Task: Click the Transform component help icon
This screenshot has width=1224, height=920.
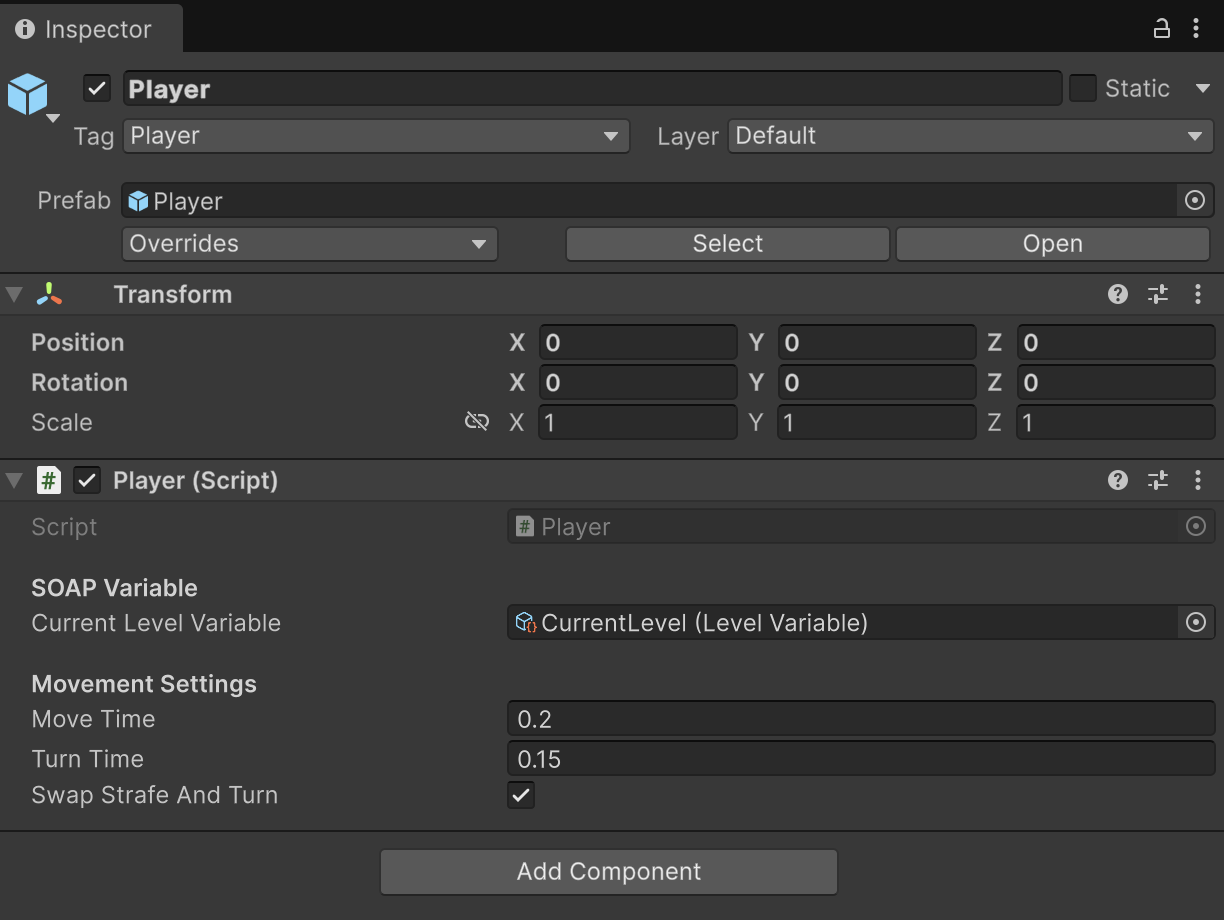Action: [1118, 294]
